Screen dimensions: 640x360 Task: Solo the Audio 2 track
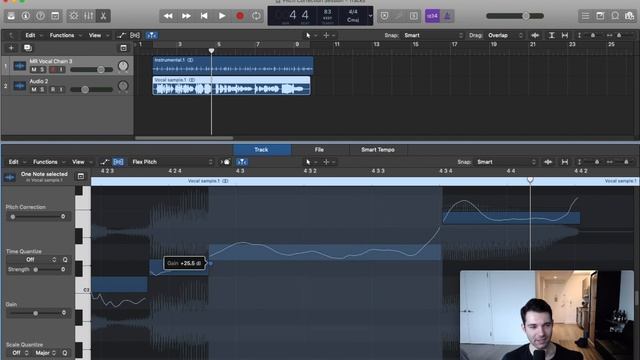(x=42, y=89)
